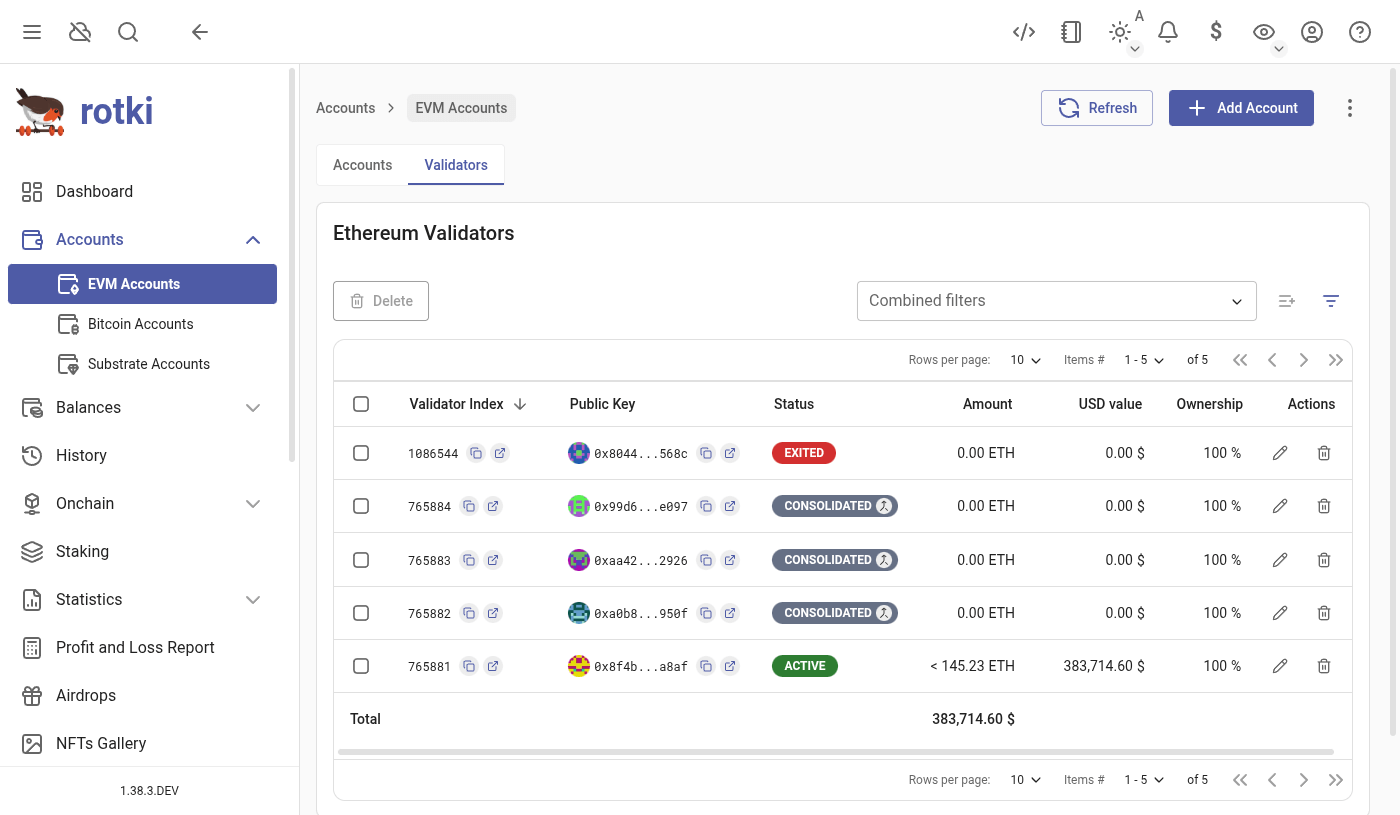Check the row for validator 765881
1400x815 pixels.
[361, 666]
